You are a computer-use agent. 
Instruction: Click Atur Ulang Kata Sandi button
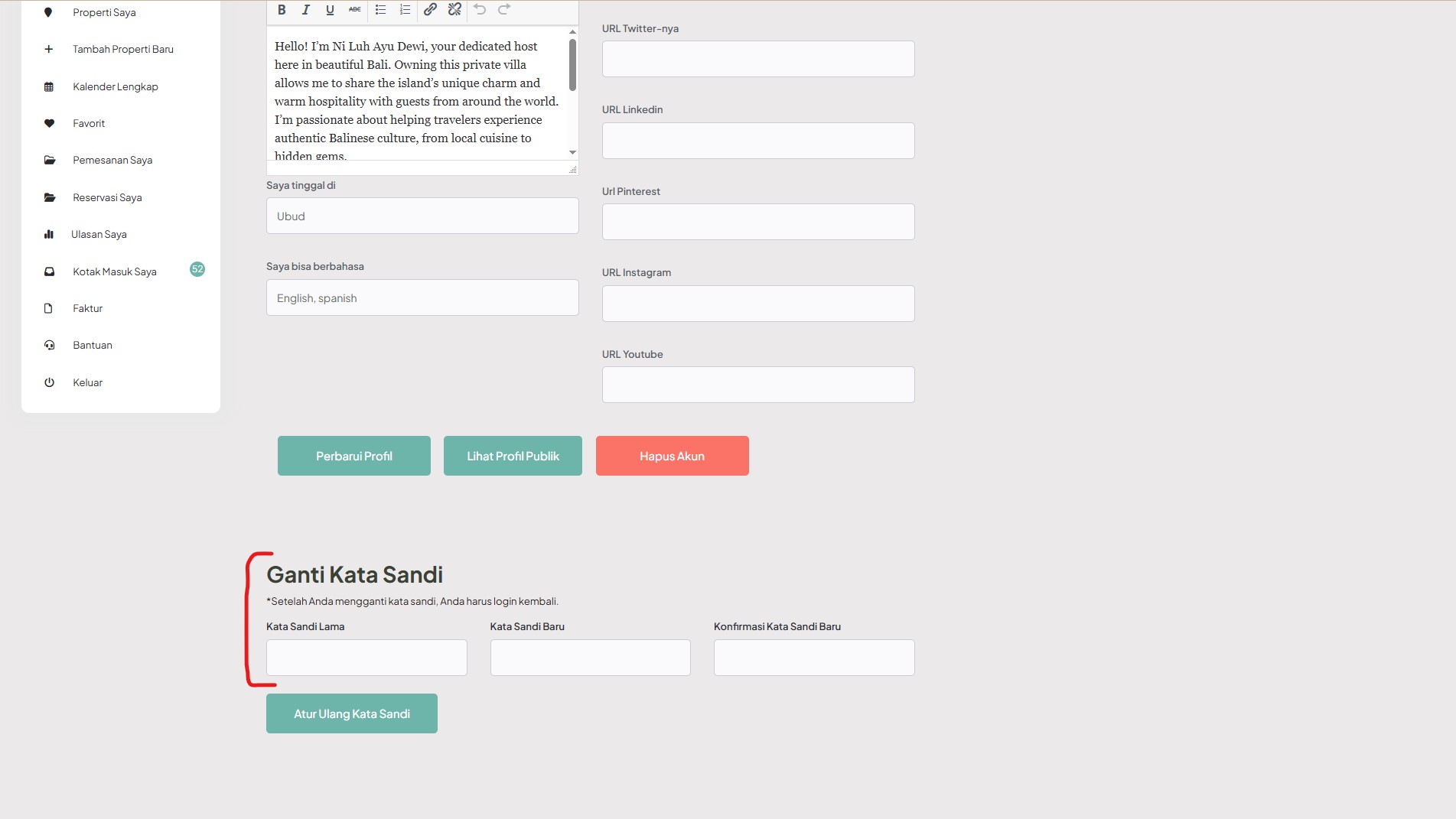(x=352, y=713)
